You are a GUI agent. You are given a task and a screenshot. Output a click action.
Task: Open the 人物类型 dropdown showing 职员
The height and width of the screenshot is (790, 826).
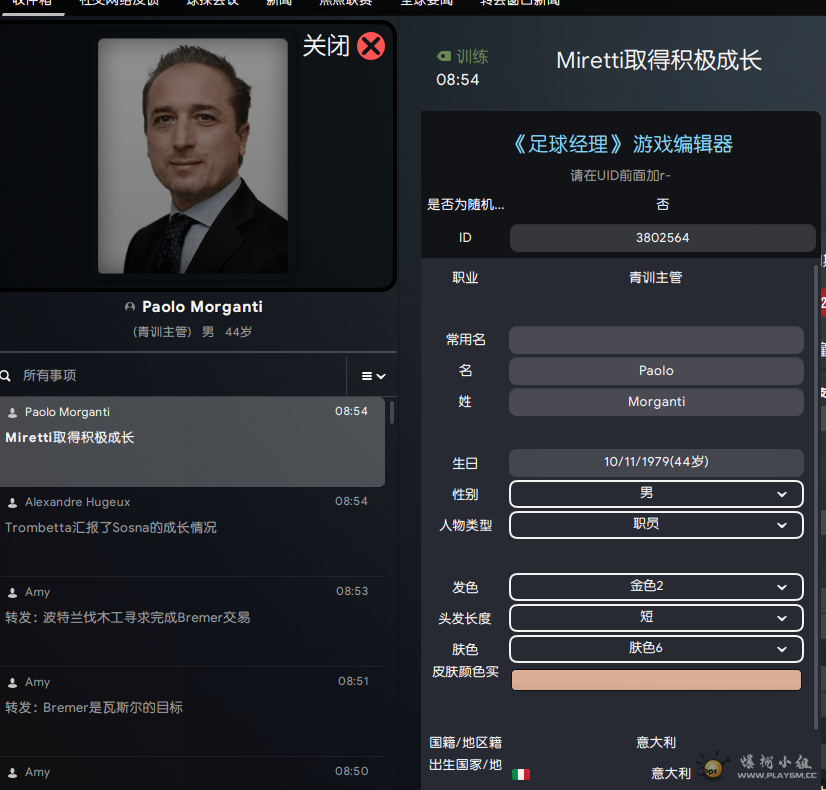point(656,525)
